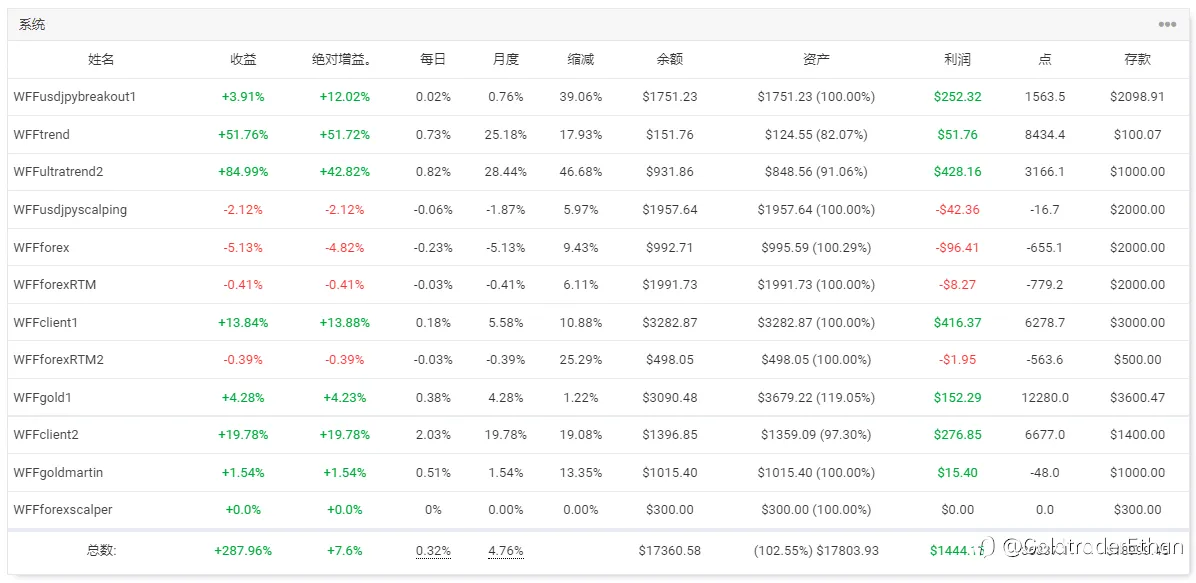1196x583 pixels.
Task: Sort by 每日 column header
Action: (432, 60)
